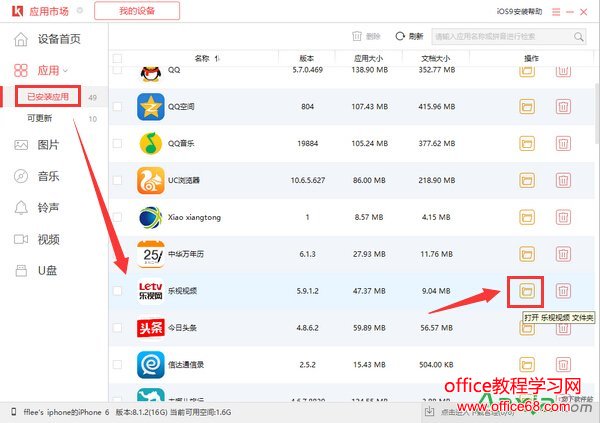The width and height of the screenshot is (600, 423).
Task: Switch to the 我的设备 tab
Action: [x=137, y=11]
